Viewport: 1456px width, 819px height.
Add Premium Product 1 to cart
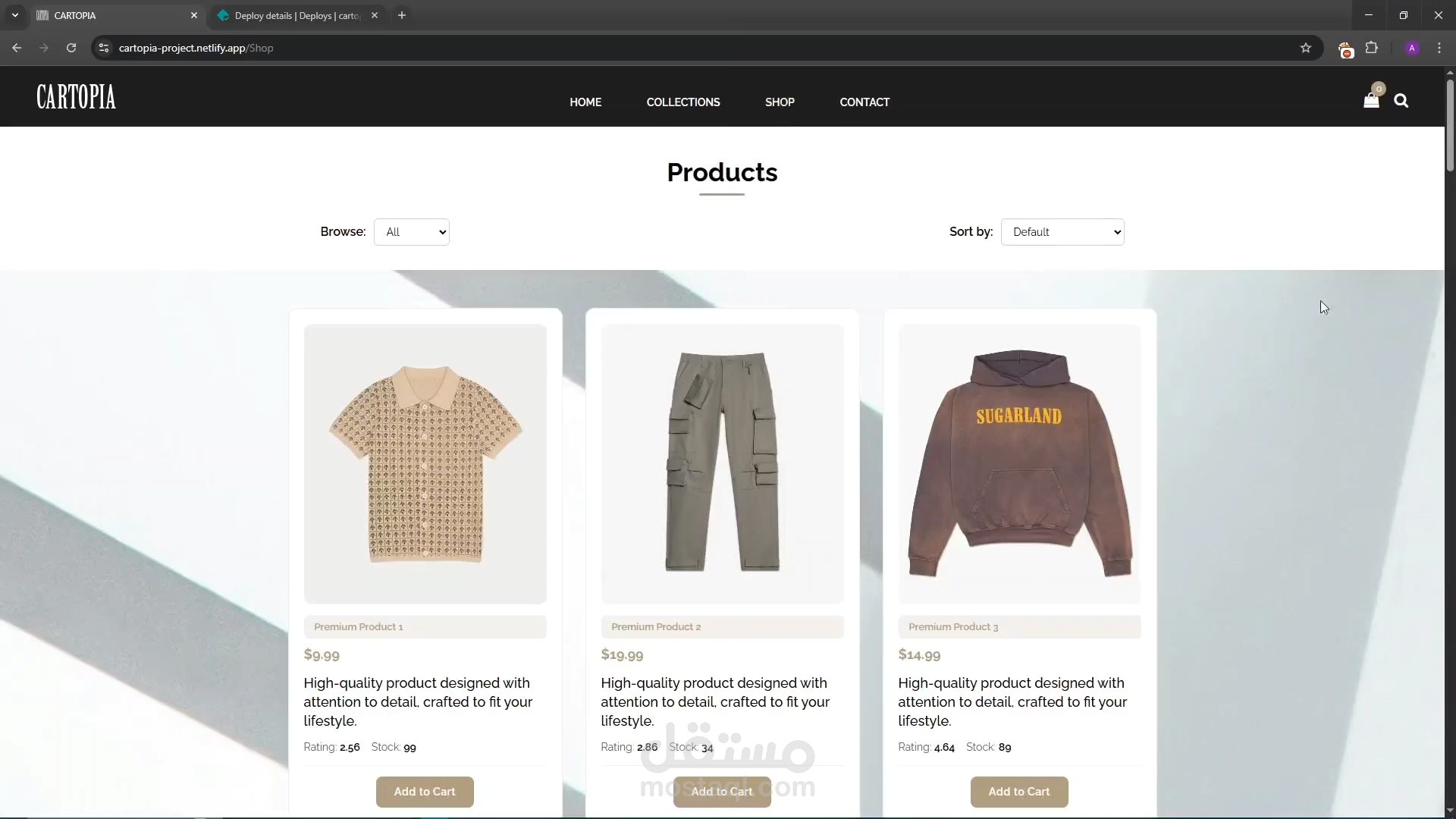click(x=425, y=791)
